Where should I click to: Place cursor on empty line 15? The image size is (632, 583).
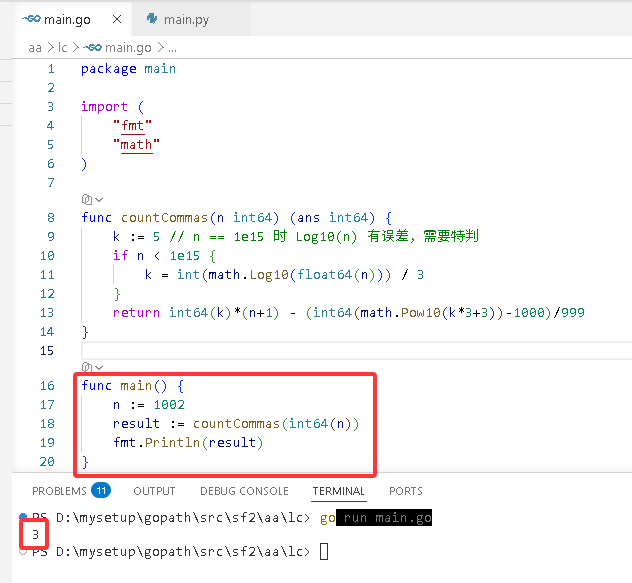click(x=356, y=350)
